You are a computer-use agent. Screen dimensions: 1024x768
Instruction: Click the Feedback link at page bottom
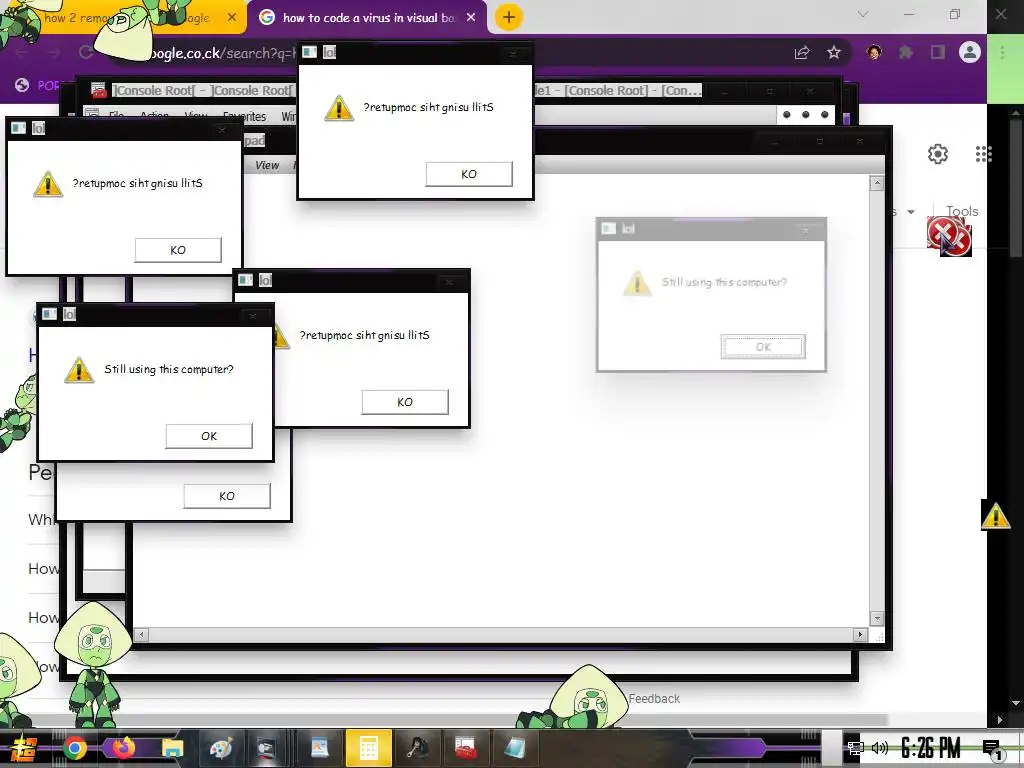tap(654, 699)
